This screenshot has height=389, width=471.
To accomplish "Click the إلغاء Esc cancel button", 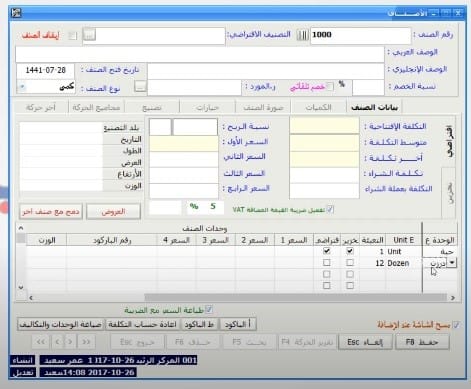I will [x=365, y=342].
